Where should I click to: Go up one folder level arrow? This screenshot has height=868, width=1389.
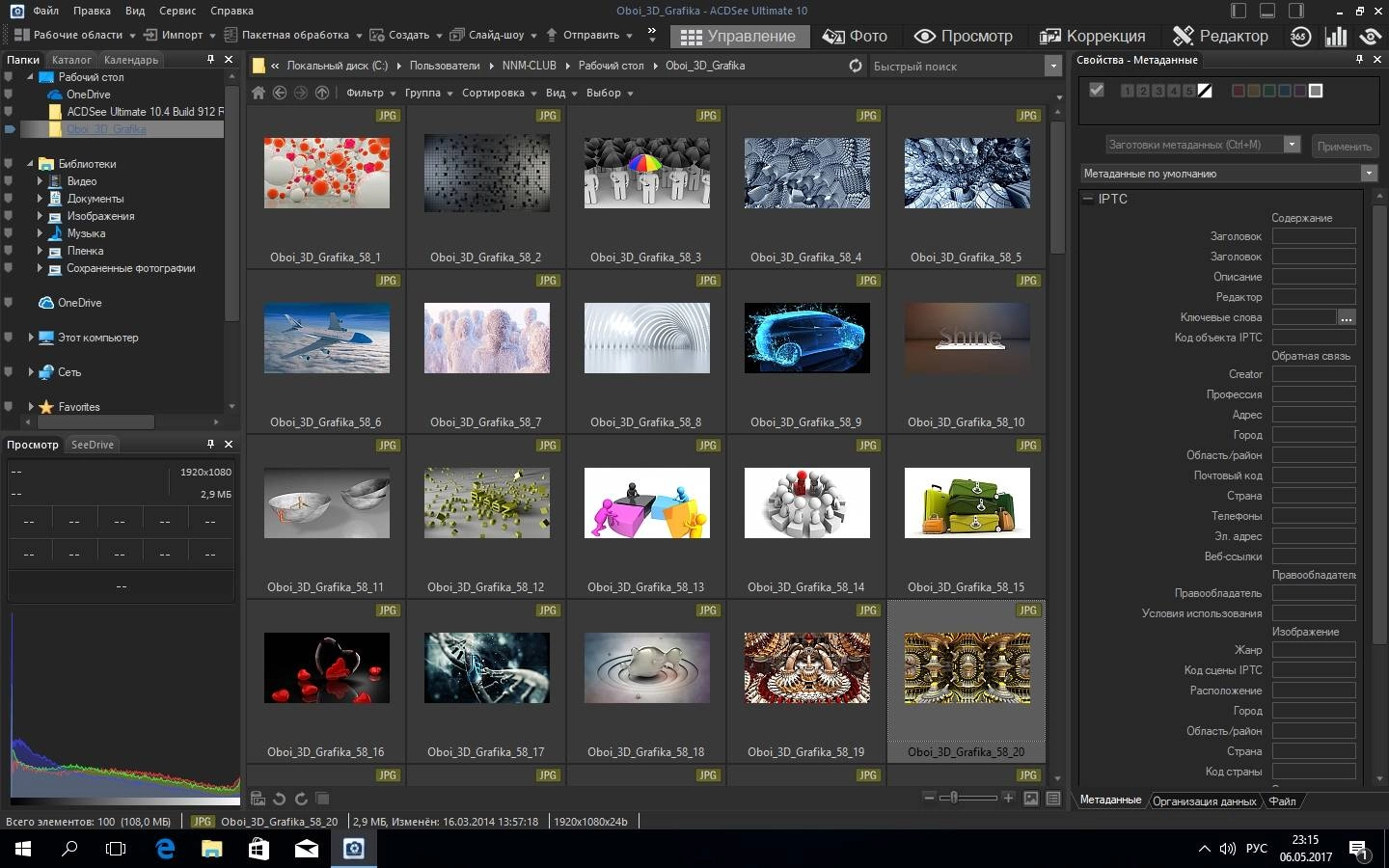click(x=322, y=93)
